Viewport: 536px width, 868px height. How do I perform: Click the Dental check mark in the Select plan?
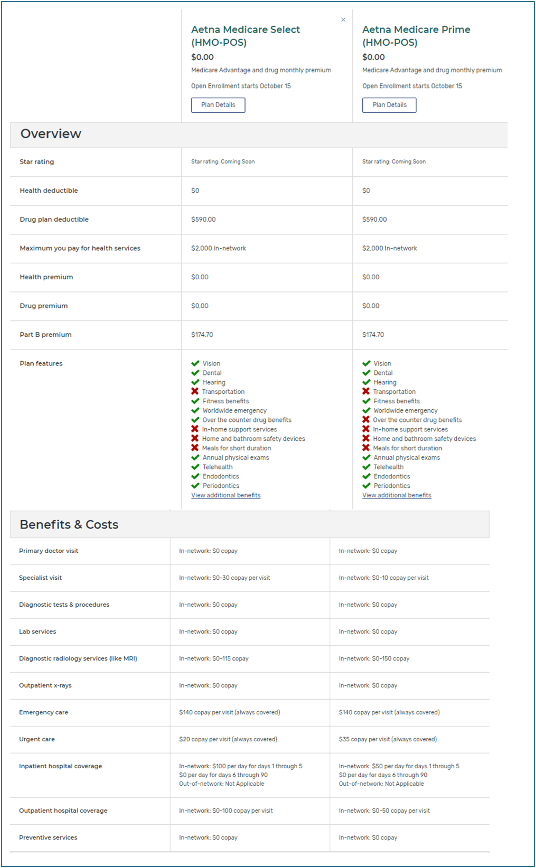tap(195, 373)
